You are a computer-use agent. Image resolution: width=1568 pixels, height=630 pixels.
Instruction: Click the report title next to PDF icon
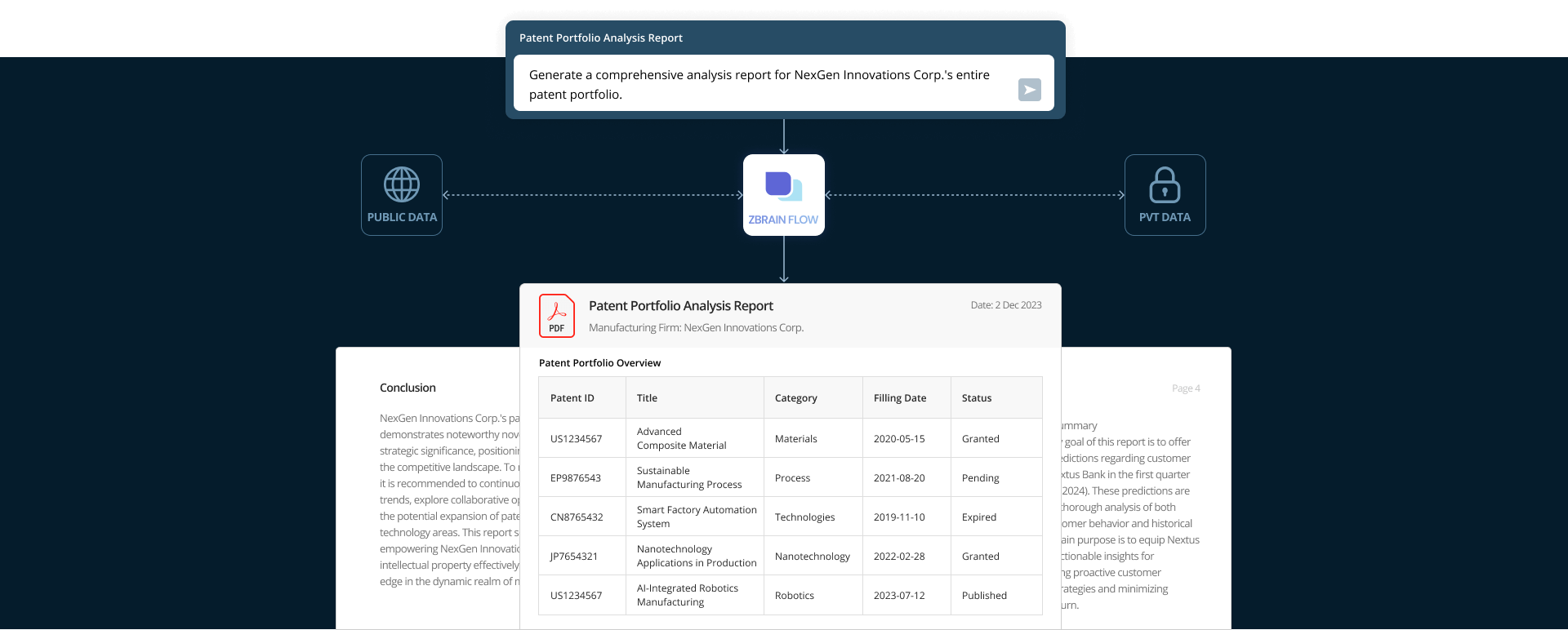tap(681, 306)
